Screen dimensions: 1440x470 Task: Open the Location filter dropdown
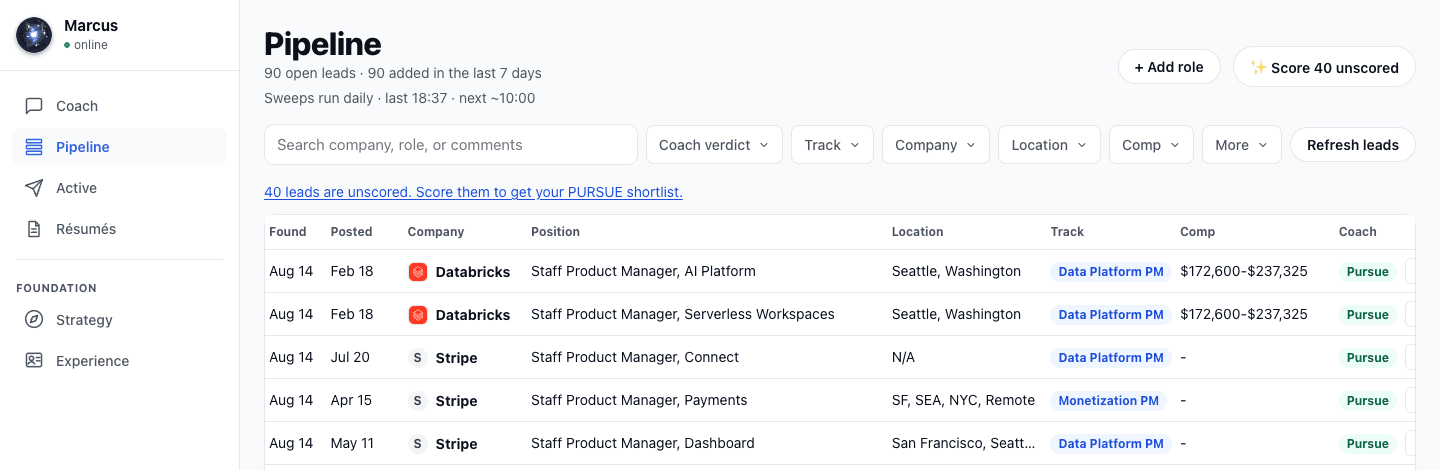click(x=1049, y=145)
